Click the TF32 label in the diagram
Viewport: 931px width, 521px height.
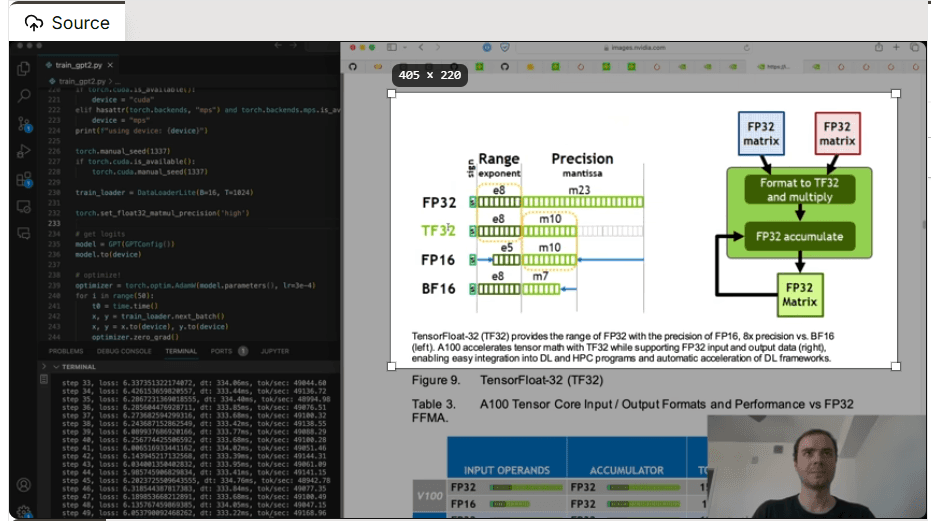pyautogui.click(x=438, y=230)
